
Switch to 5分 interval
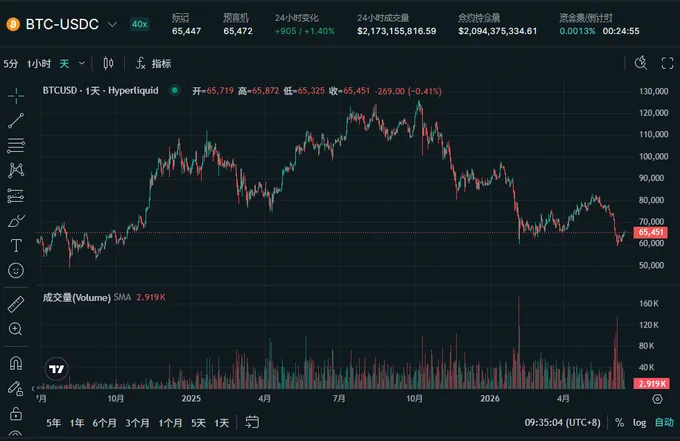click(x=11, y=64)
